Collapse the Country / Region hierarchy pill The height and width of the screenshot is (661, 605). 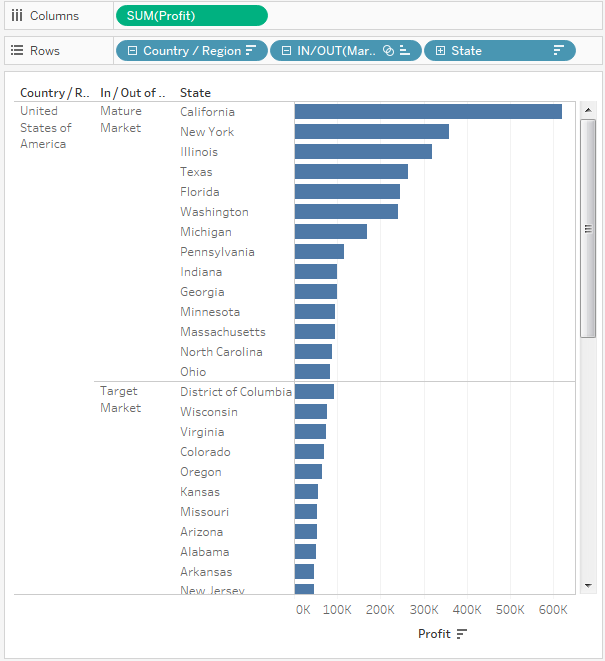pos(132,51)
